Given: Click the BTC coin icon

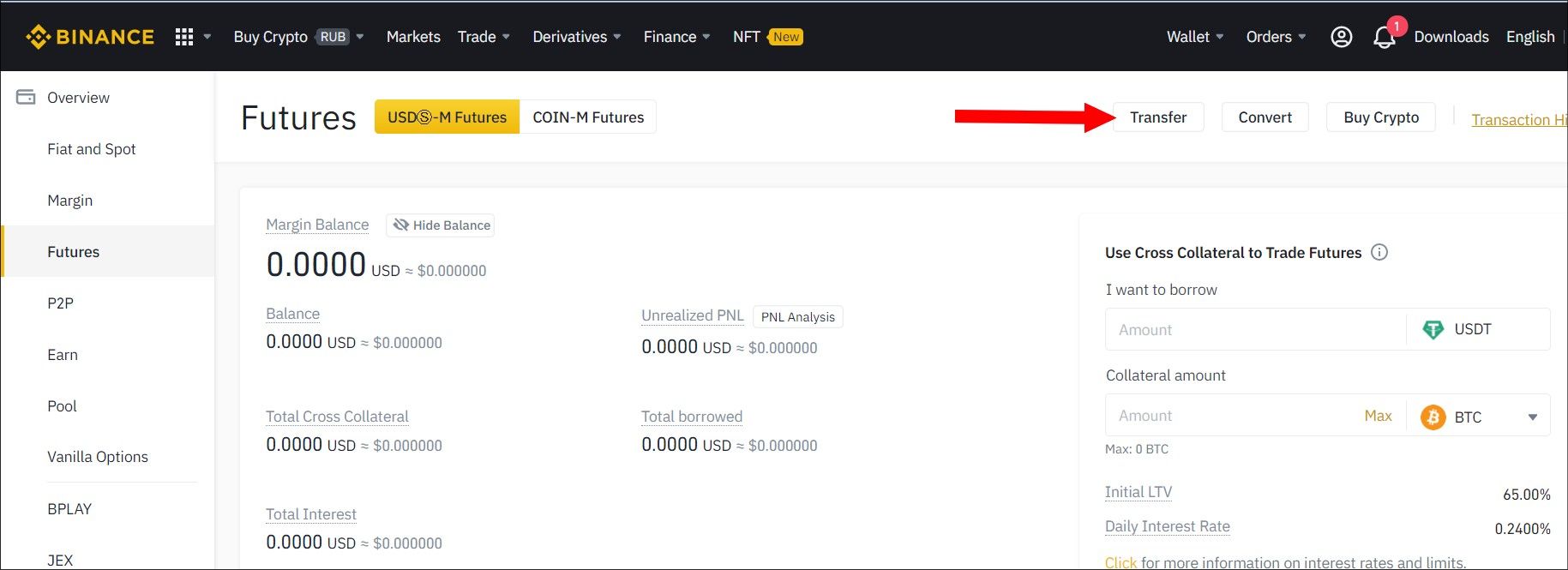Looking at the screenshot, I should [x=1433, y=417].
